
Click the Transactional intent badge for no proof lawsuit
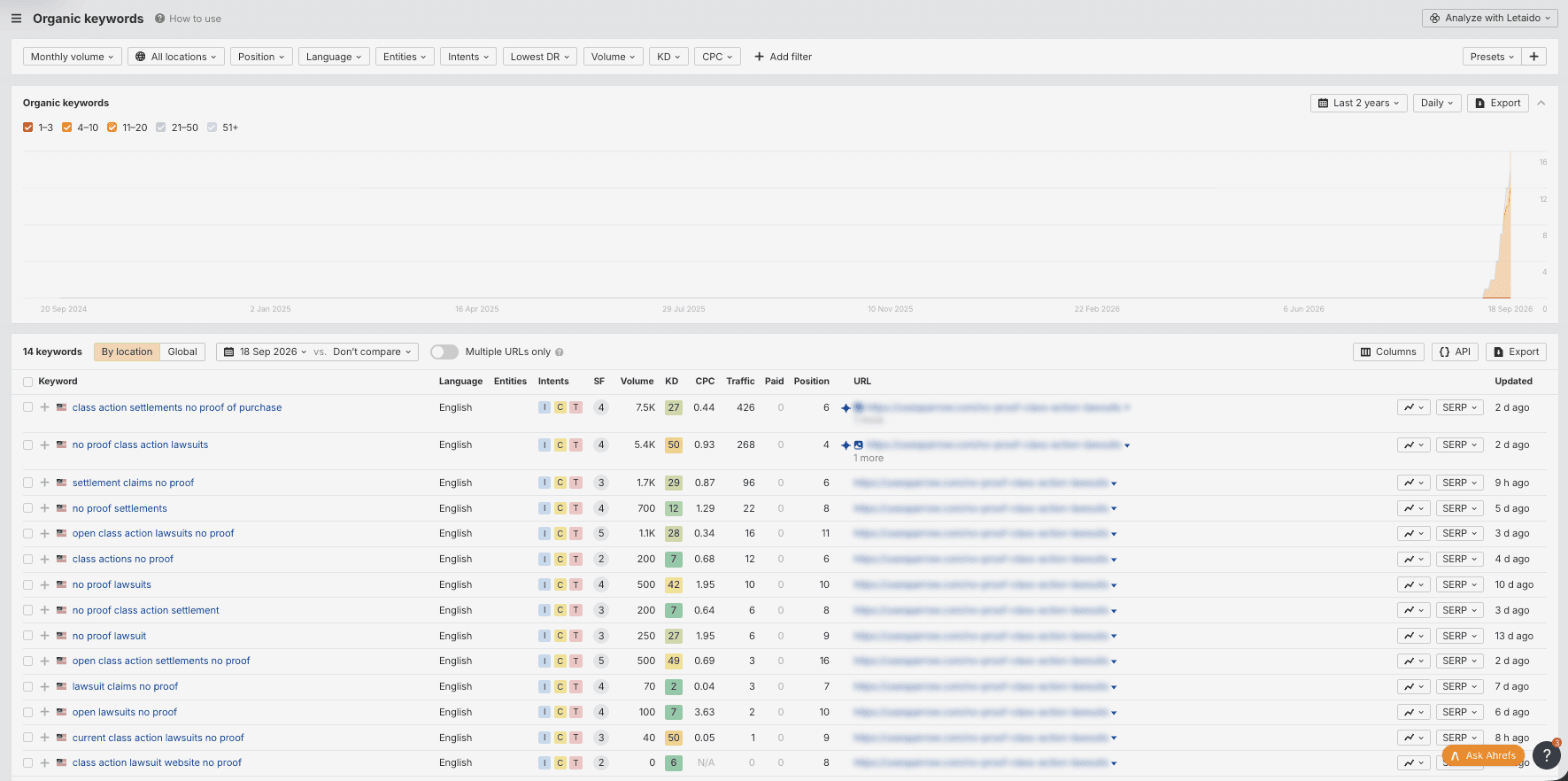click(x=576, y=636)
